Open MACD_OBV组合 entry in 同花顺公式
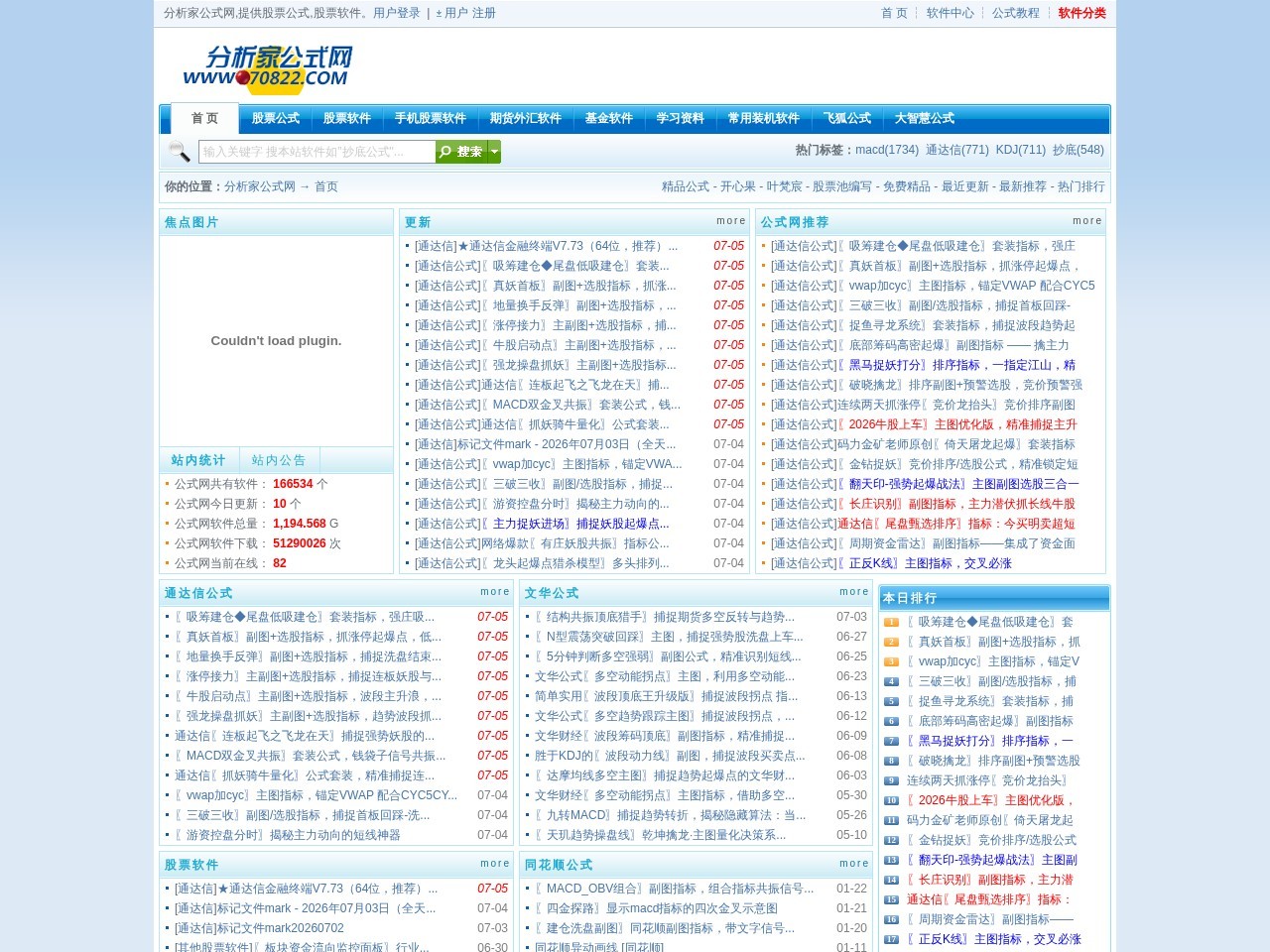 674,889
